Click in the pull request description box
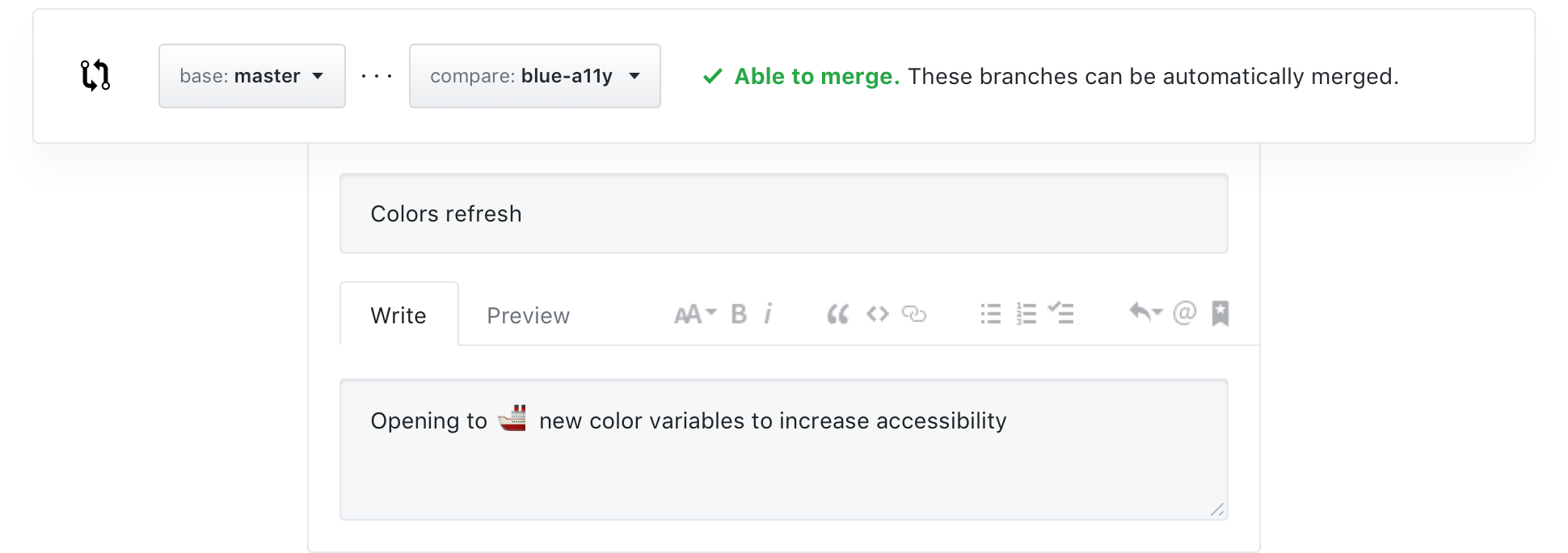Screen dimensions: 1568x553 click(783, 469)
